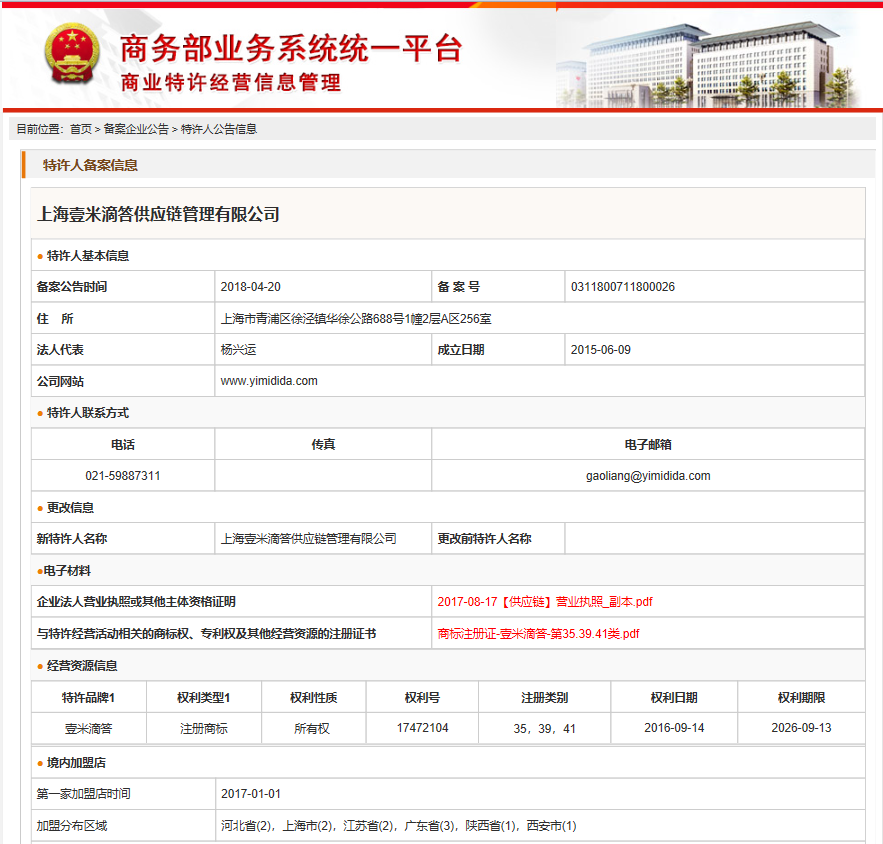Go to 备案企业公告 breadcrumb
The height and width of the screenshot is (844, 883).
tap(136, 129)
